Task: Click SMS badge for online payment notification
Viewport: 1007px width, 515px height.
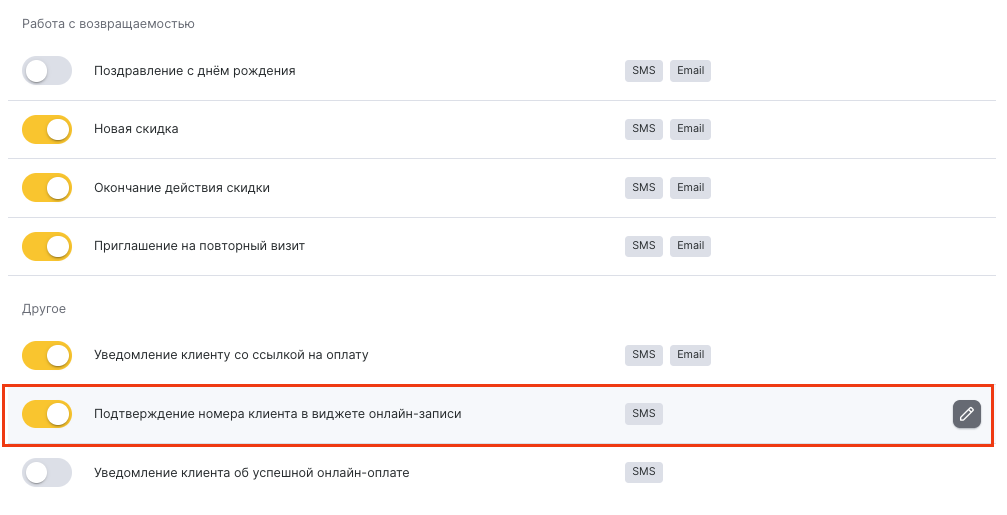Action: [643, 472]
